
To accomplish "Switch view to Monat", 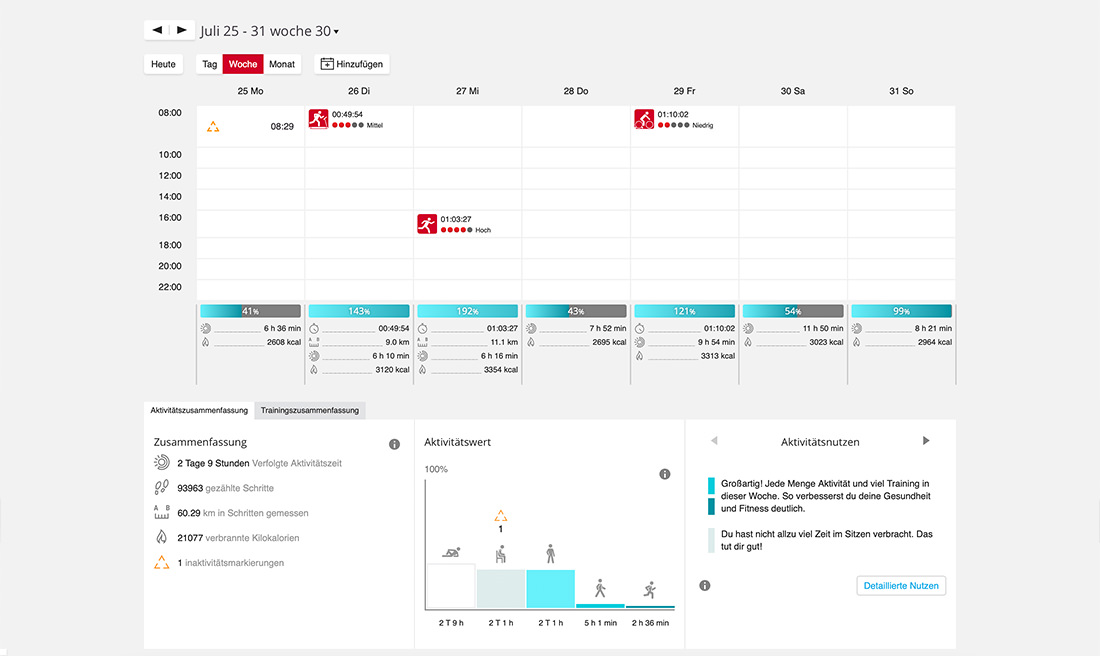I will [282, 64].
